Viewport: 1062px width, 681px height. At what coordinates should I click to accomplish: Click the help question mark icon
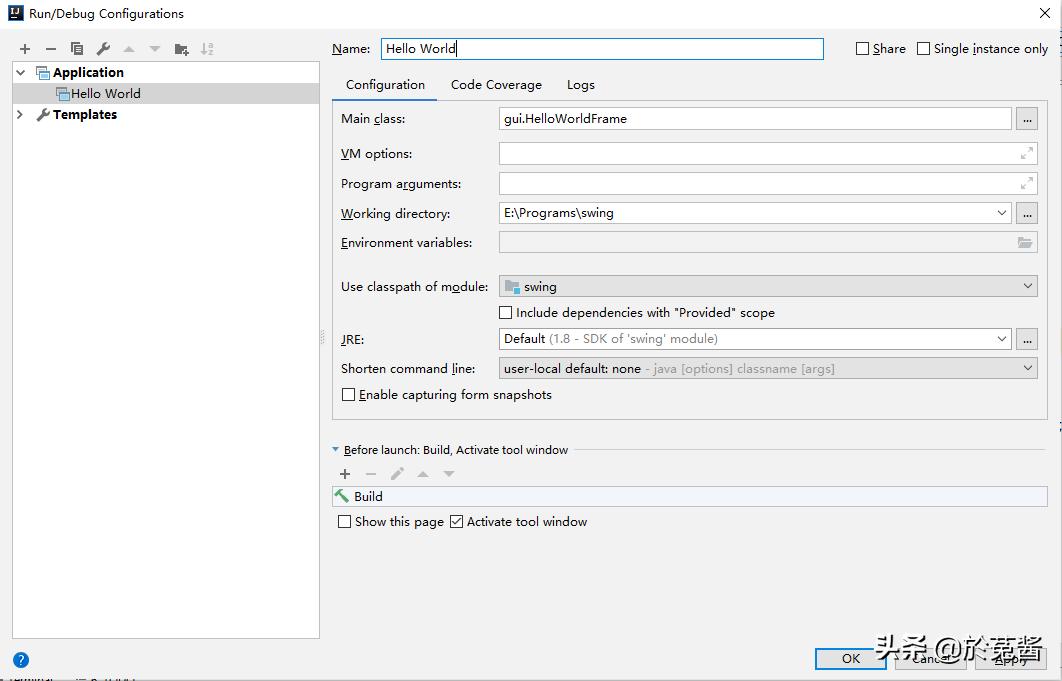[x=21, y=660]
